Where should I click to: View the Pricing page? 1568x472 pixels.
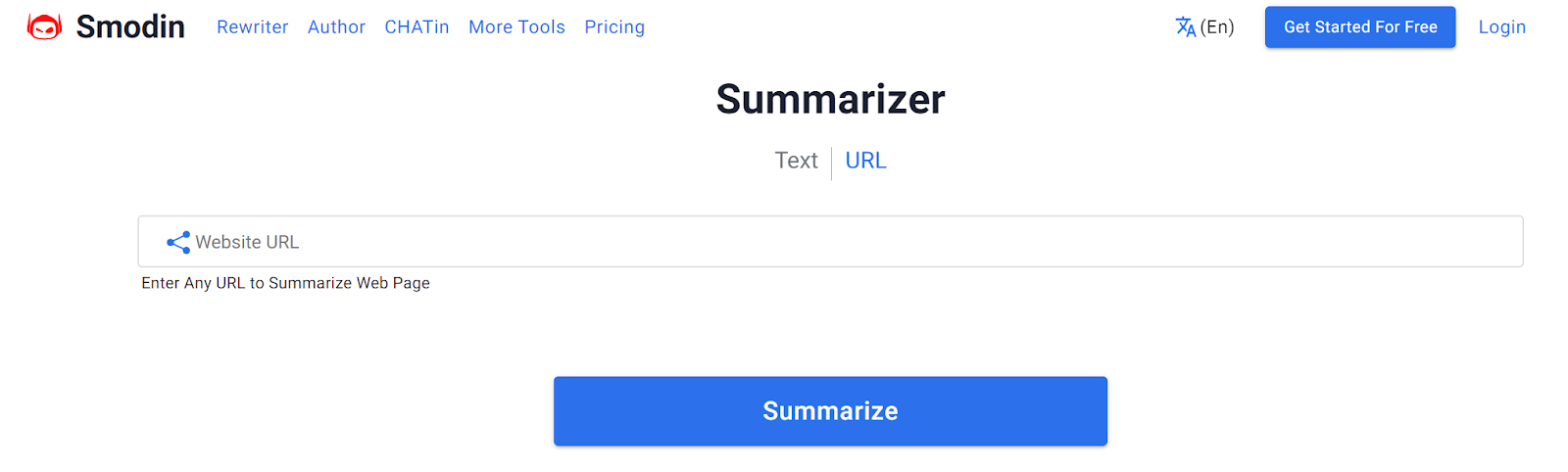tap(614, 27)
